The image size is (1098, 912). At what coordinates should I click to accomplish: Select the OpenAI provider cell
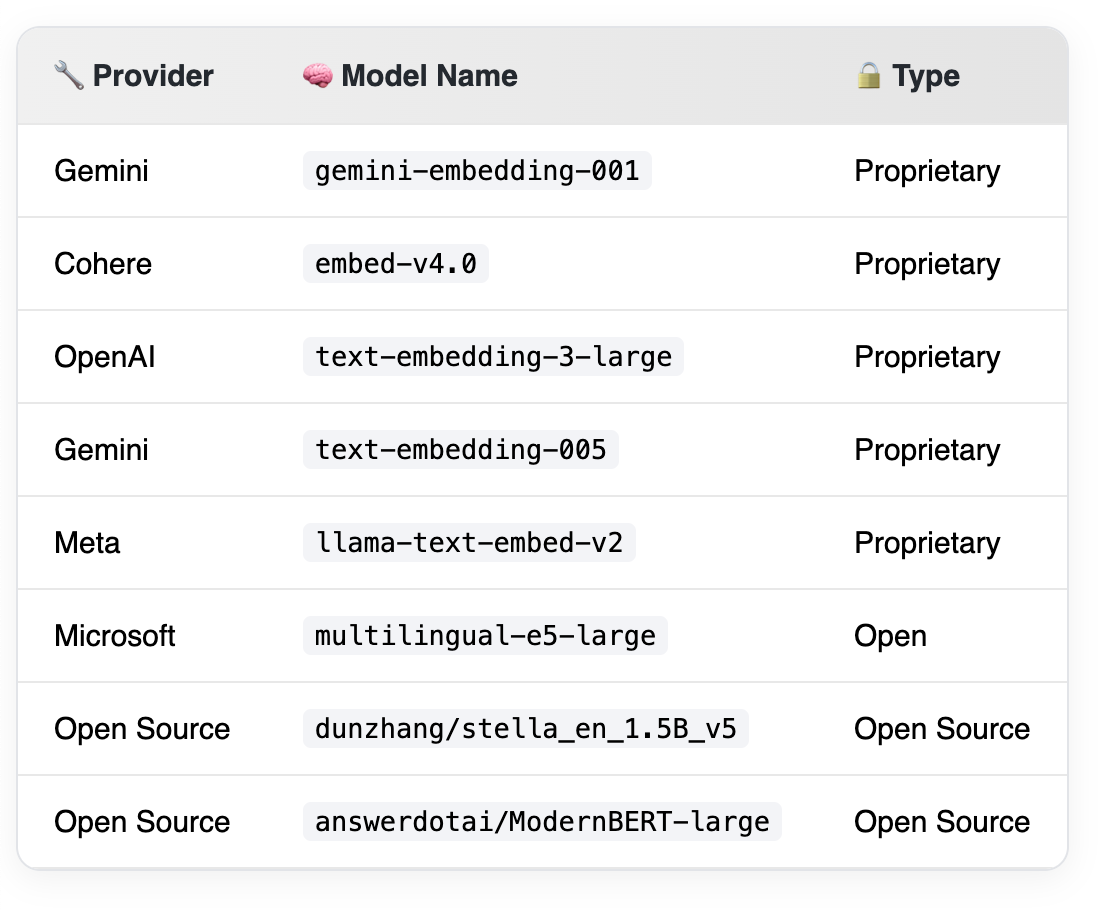[x=105, y=357]
